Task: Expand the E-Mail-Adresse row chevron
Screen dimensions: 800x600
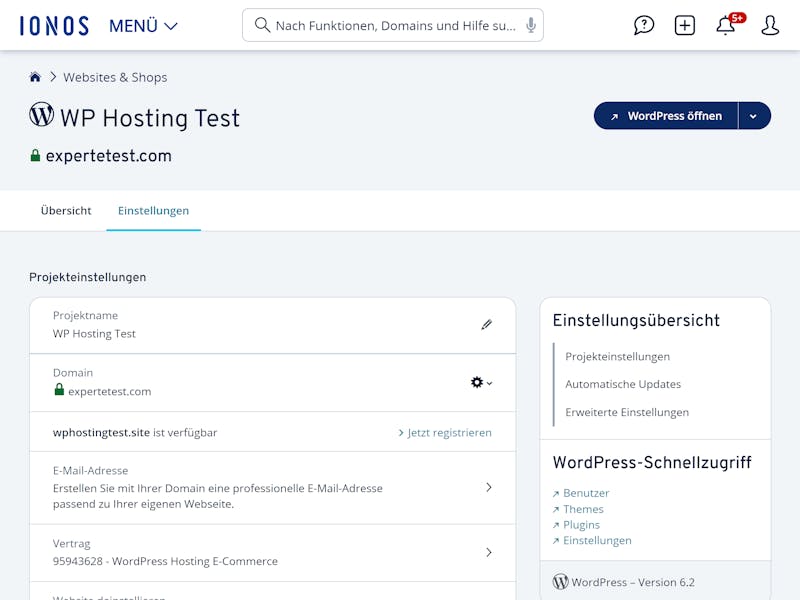Action: [489, 488]
